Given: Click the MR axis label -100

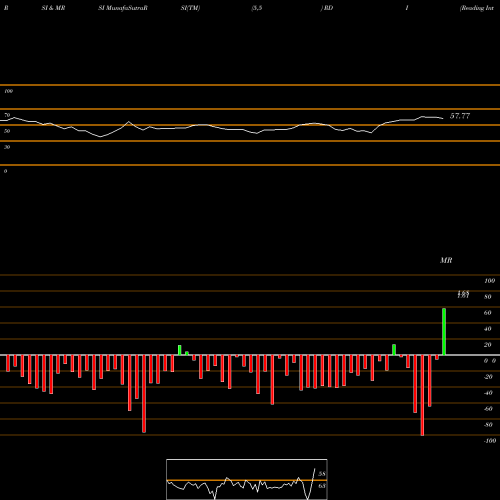Looking at the screenshot, I should coord(490,441).
